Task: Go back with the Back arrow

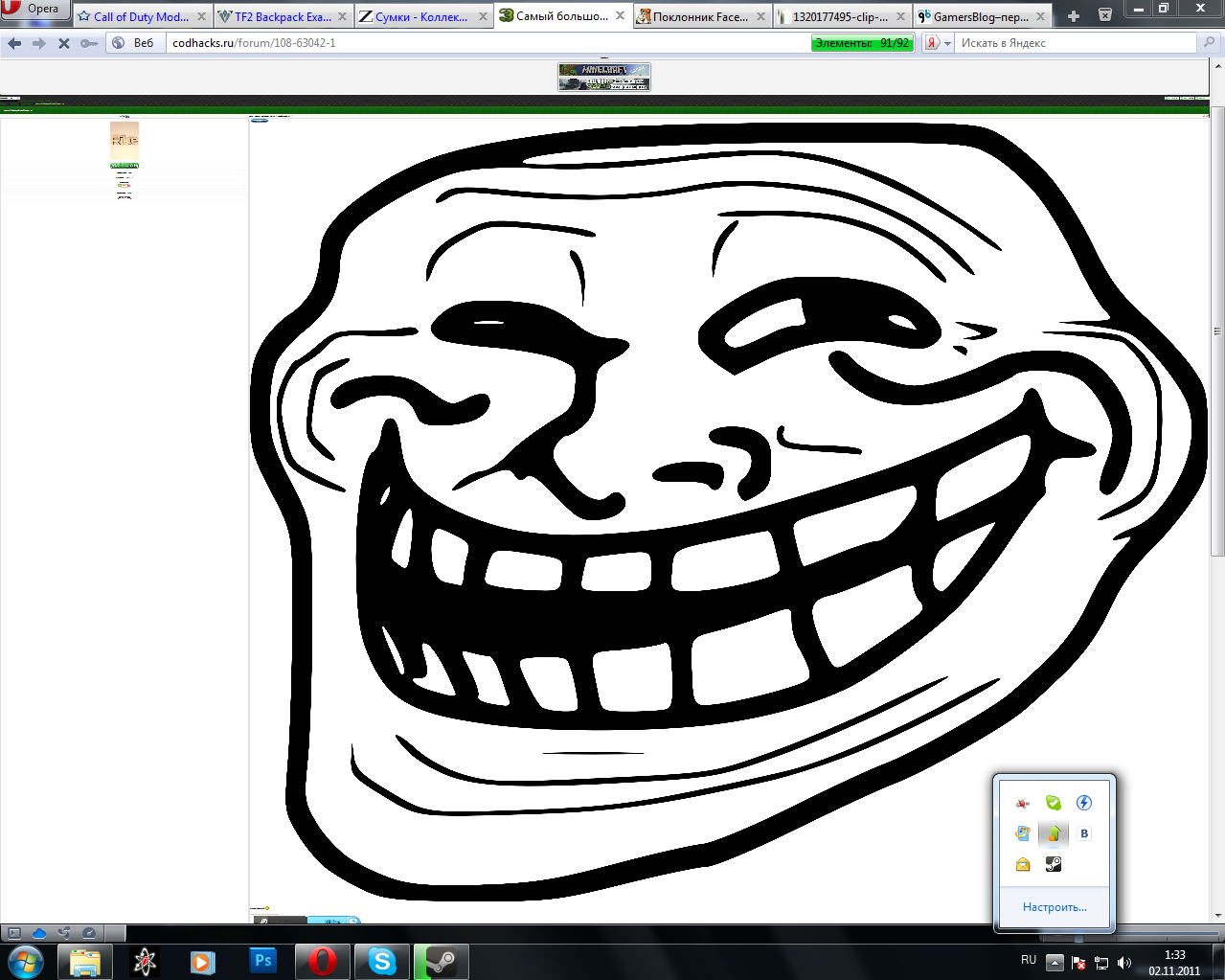Action: pos(14,43)
